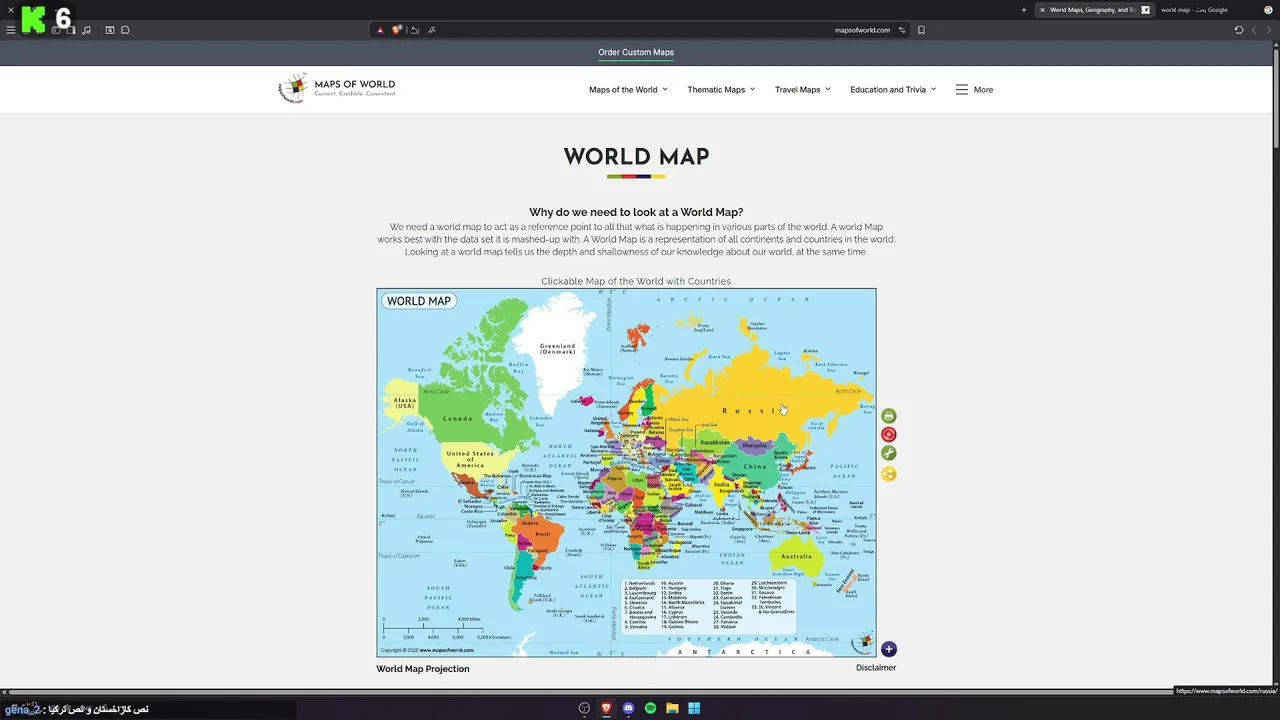Screen dimensions: 1280x720
Task: Open Discord from the taskbar
Action: 628,708
